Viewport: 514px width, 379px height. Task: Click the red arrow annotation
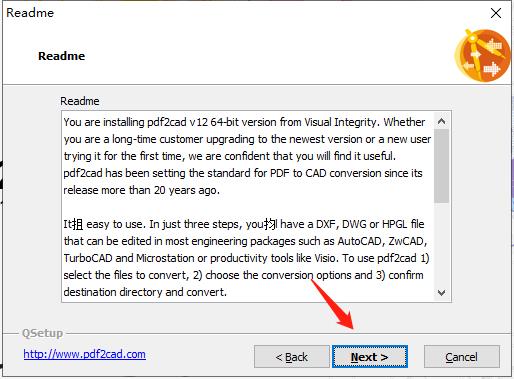[x=332, y=304]
